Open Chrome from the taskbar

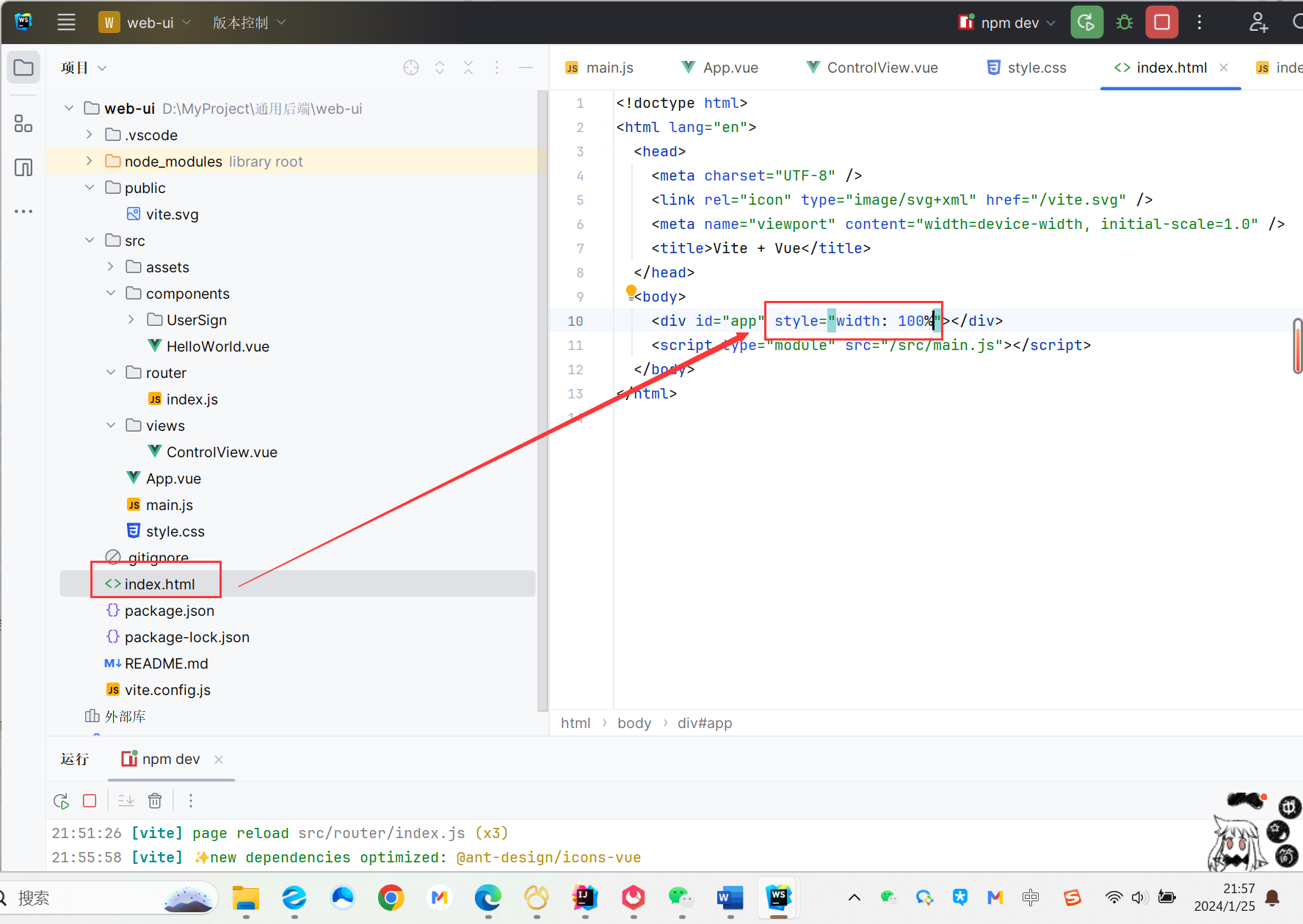[x=391, y=897]
